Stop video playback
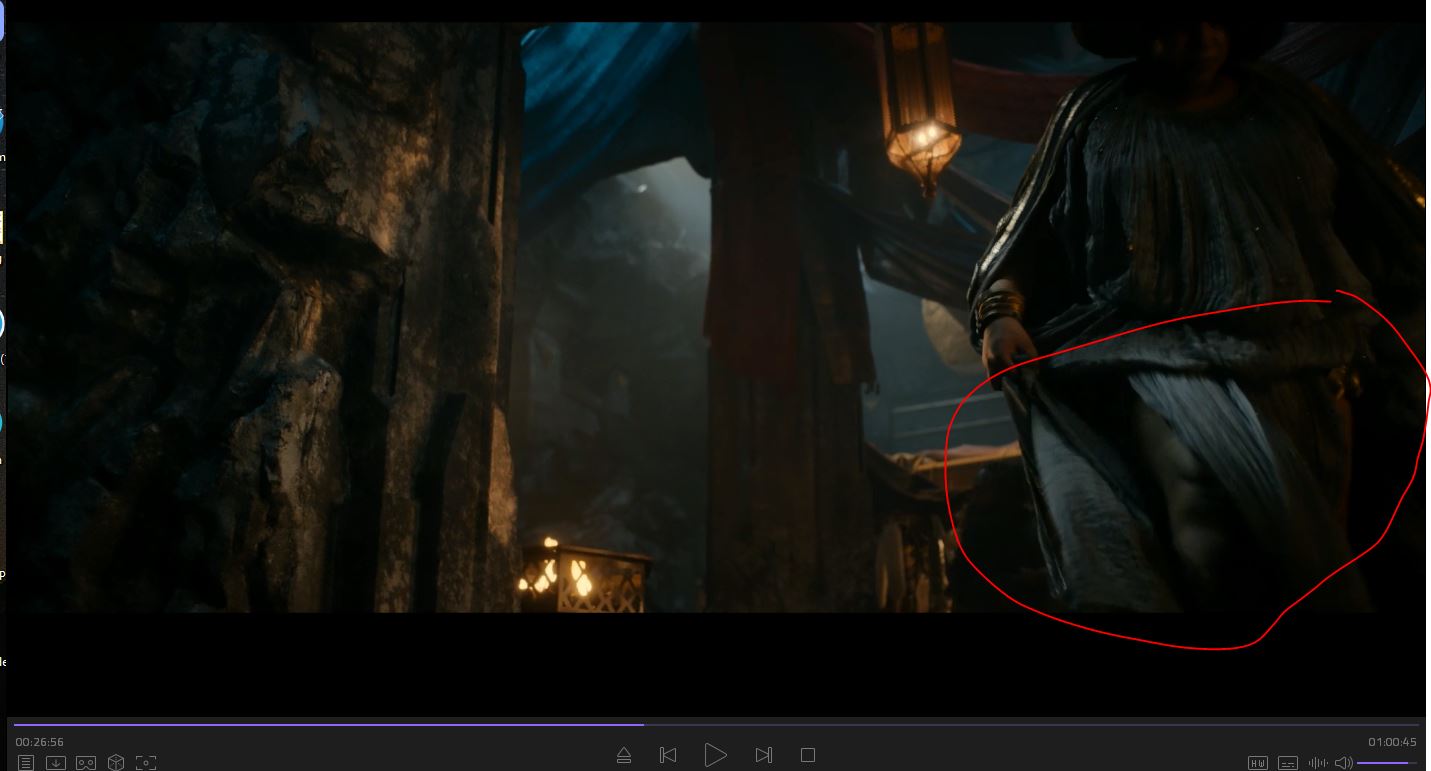The image size is (1431, 771). pos(808,755)
